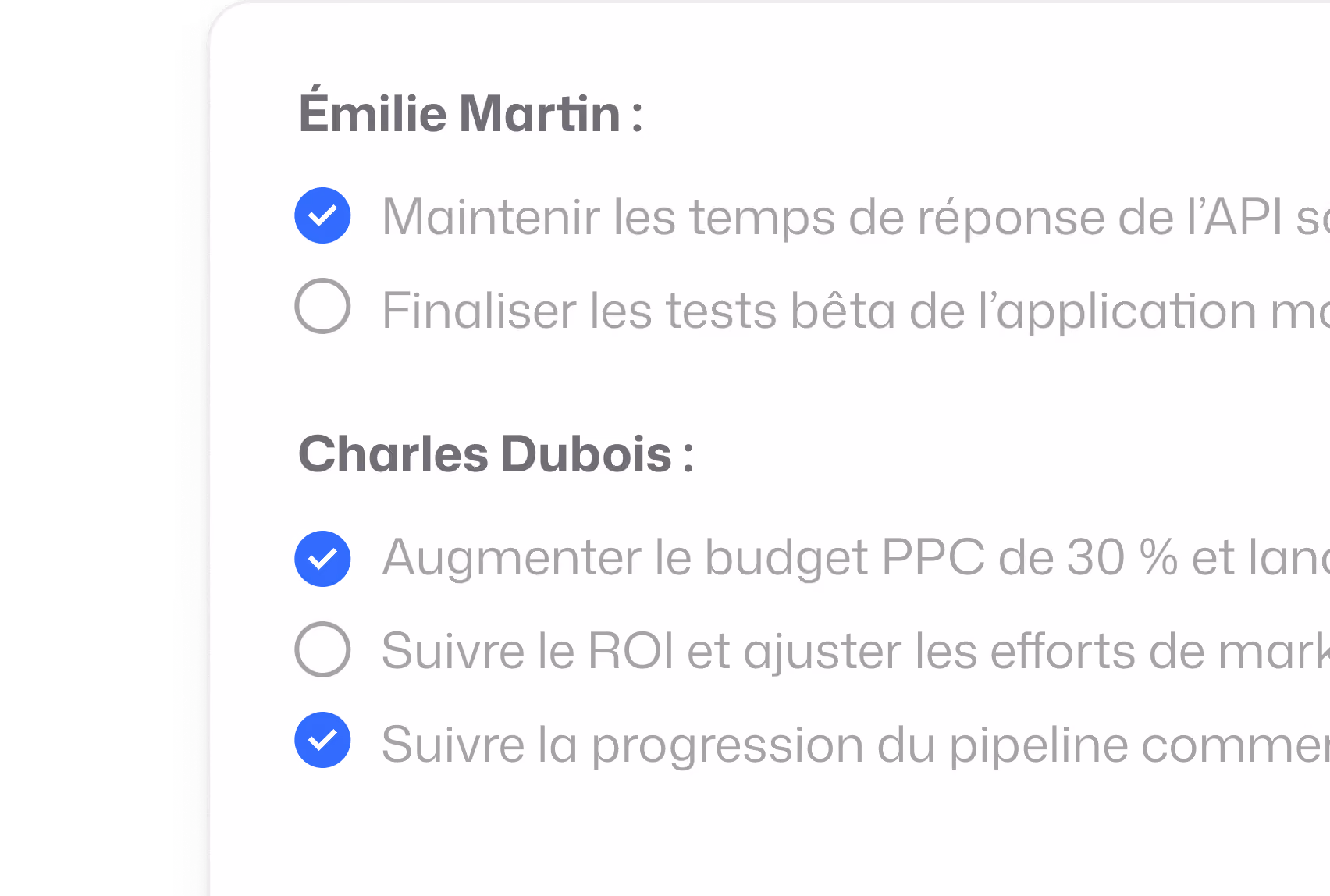The height and width of the screenshot is (896, 1330).
Task: Uncheck 'Augmenter le budget PPC' checkbox
Action: click(x=322, y=559)
